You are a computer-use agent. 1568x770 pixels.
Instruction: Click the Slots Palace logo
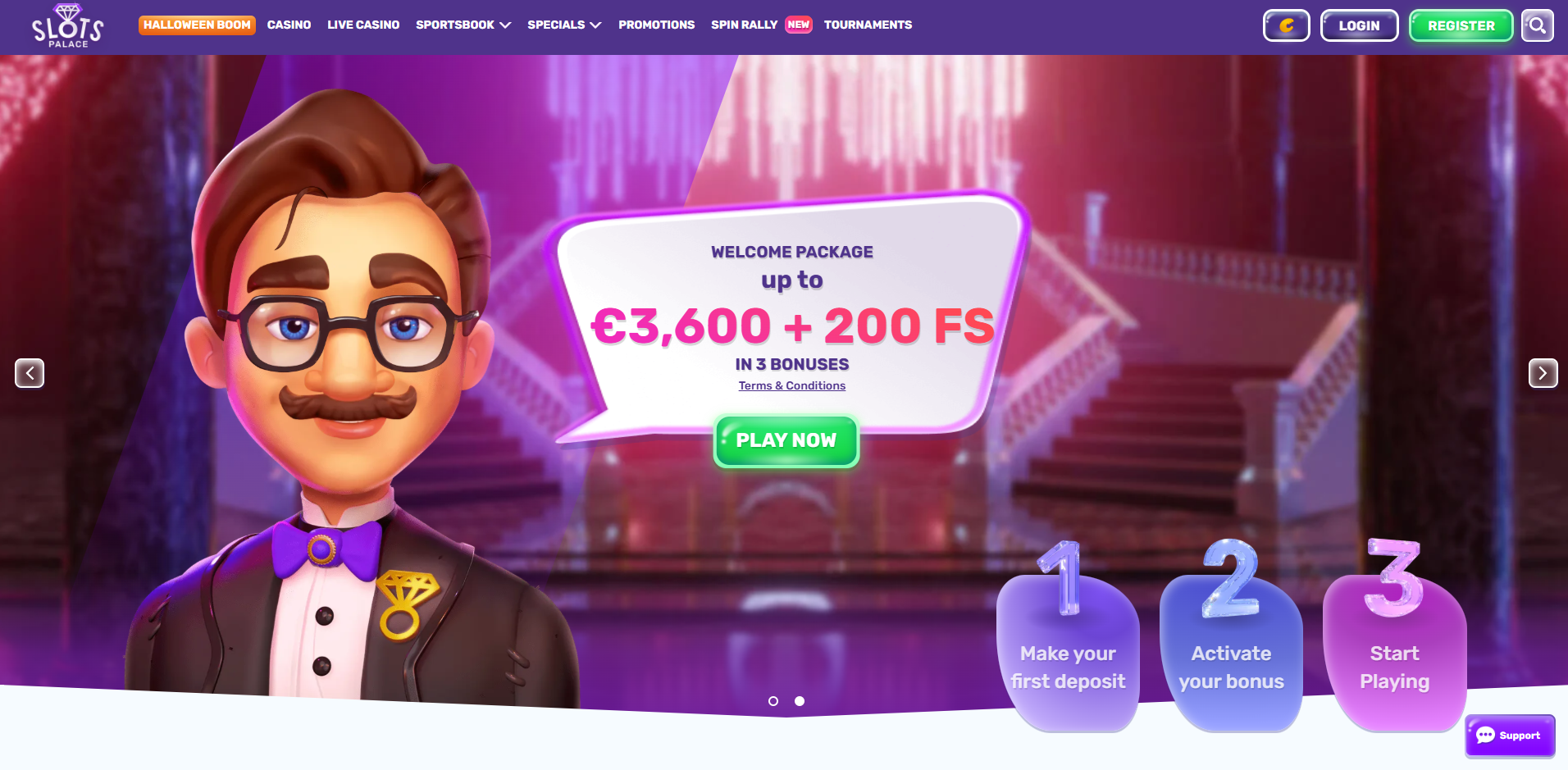67,26
